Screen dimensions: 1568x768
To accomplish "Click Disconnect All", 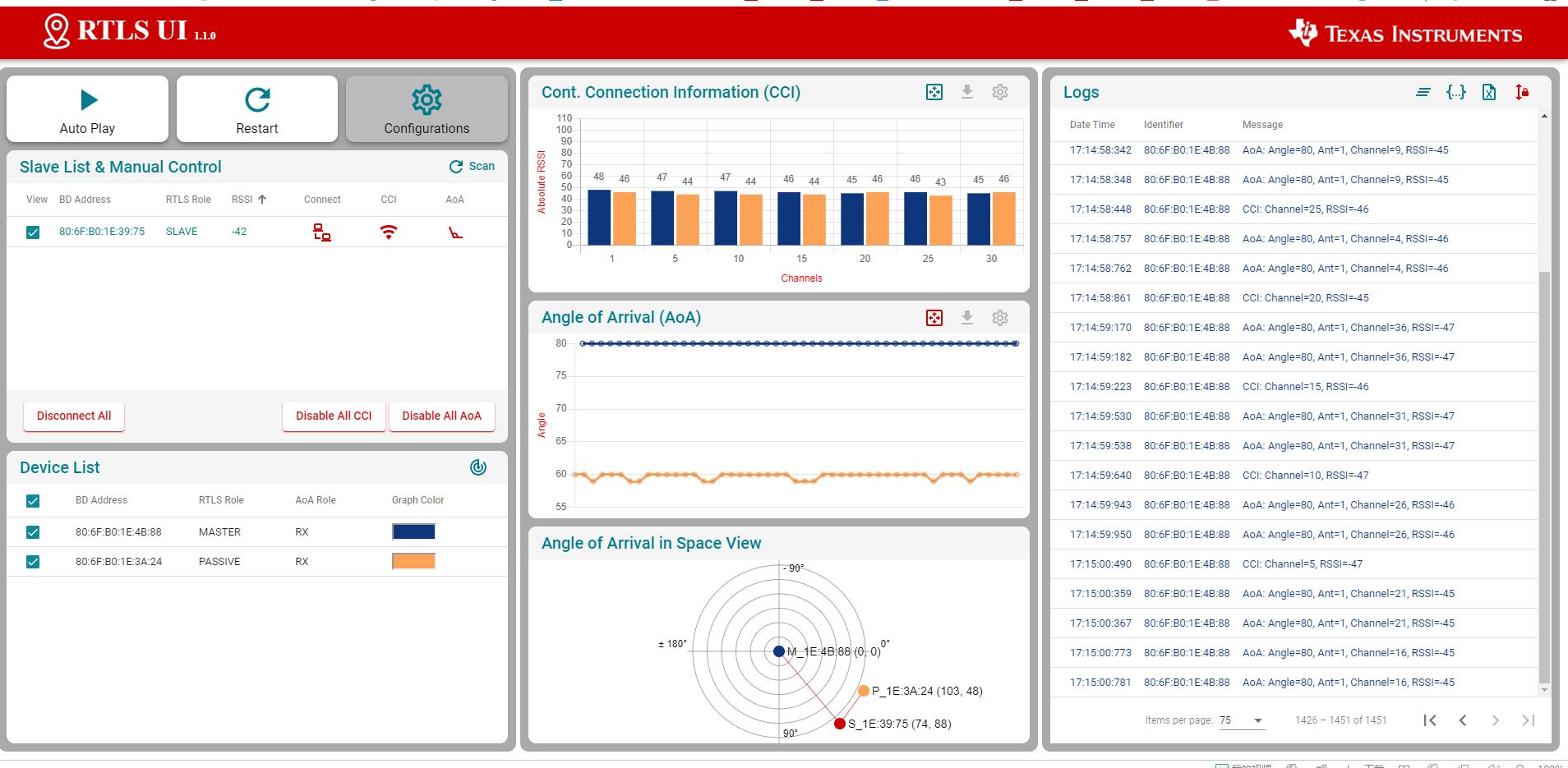I will [74, 416].
